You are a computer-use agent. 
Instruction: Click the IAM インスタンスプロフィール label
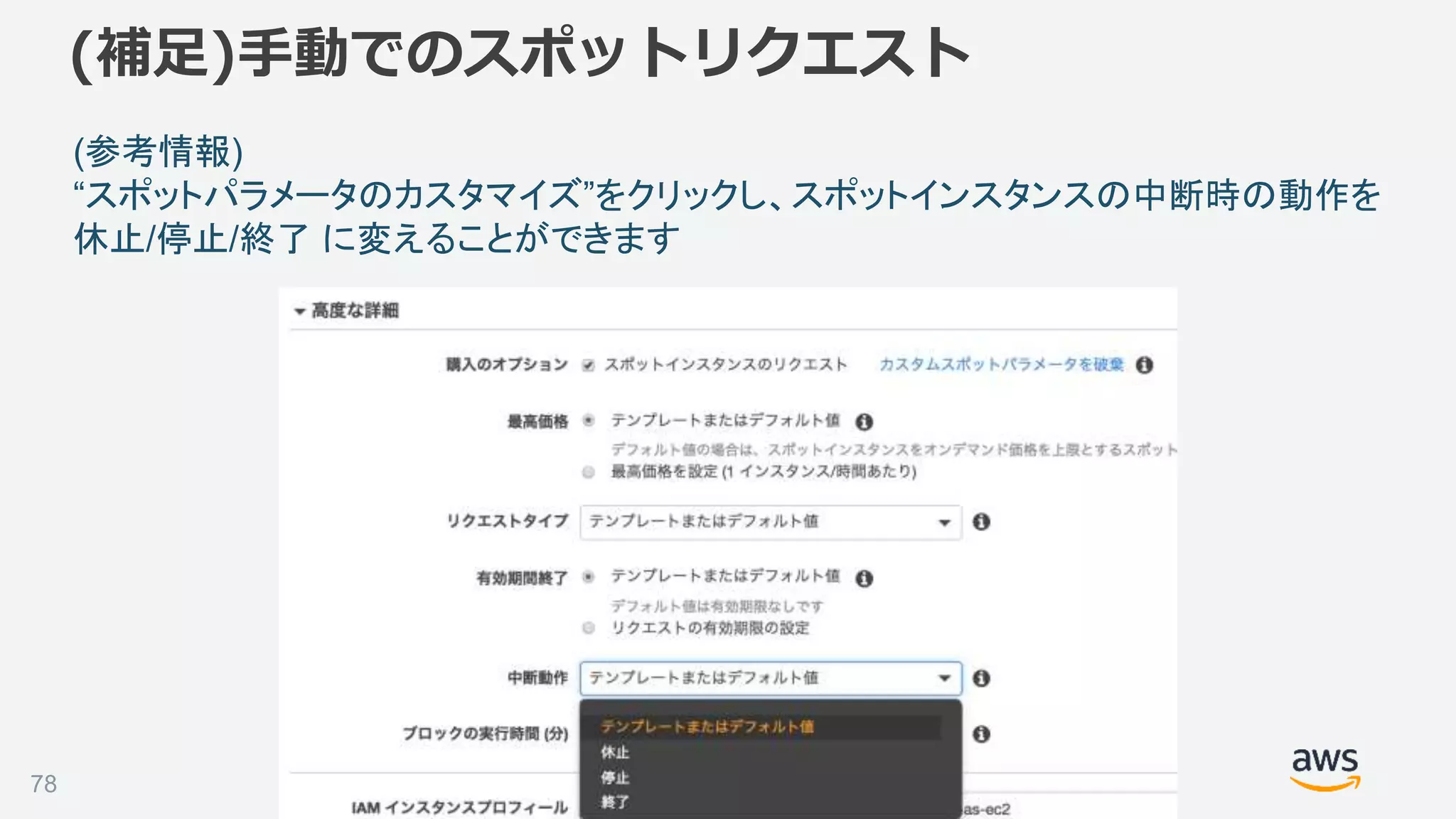tap(460, 808)
